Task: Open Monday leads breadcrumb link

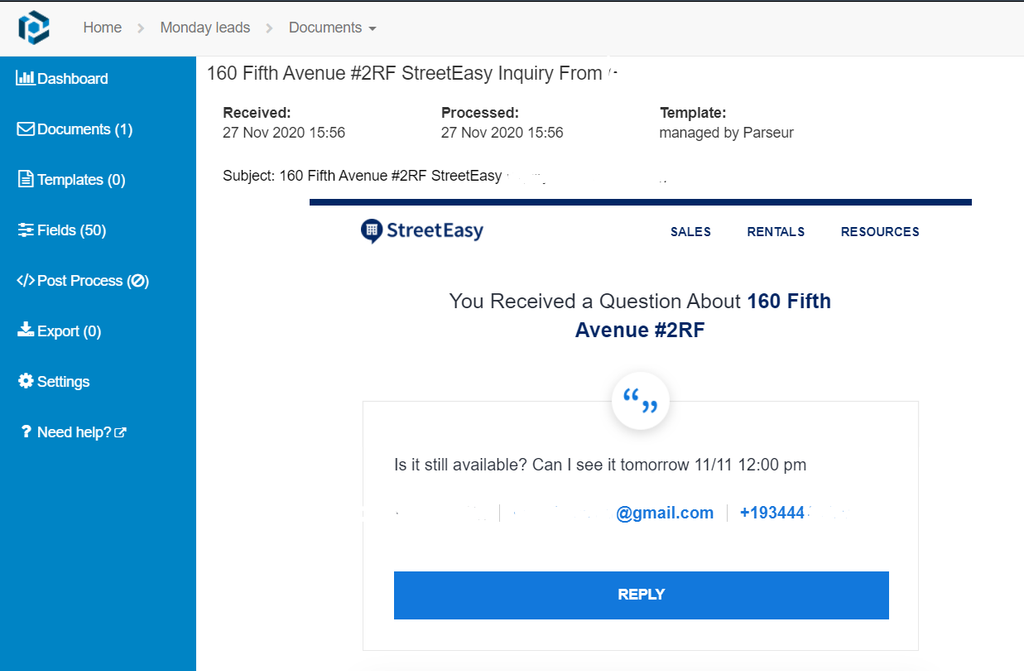Action: coord(205,28)
